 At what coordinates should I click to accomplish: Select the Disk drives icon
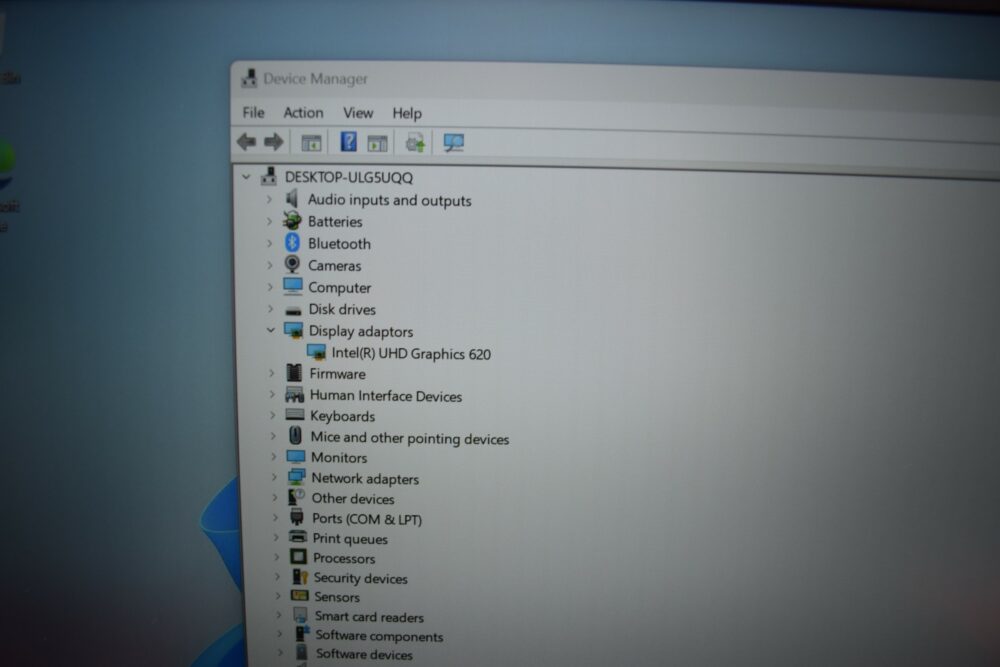coord(293,311)
